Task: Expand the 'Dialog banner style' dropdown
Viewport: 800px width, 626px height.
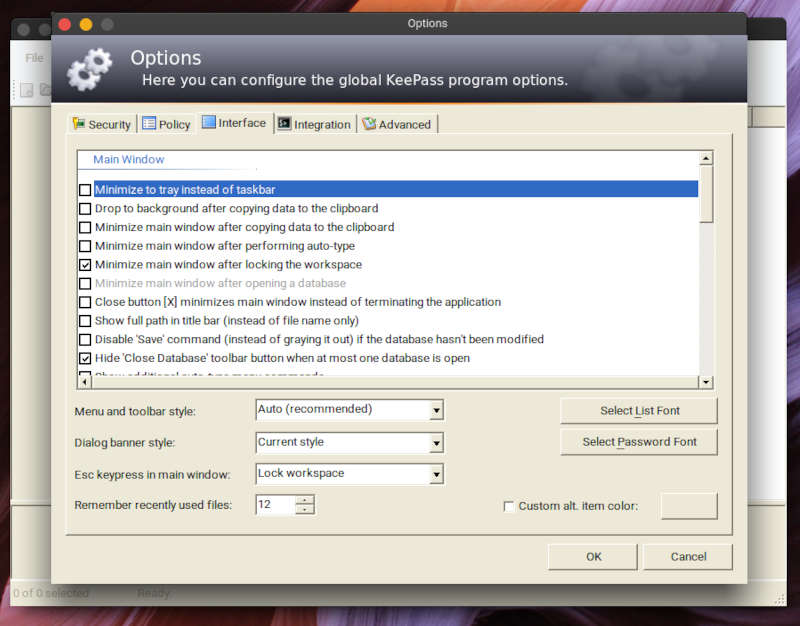Action: pyautogui.click(x=436, y=443)
